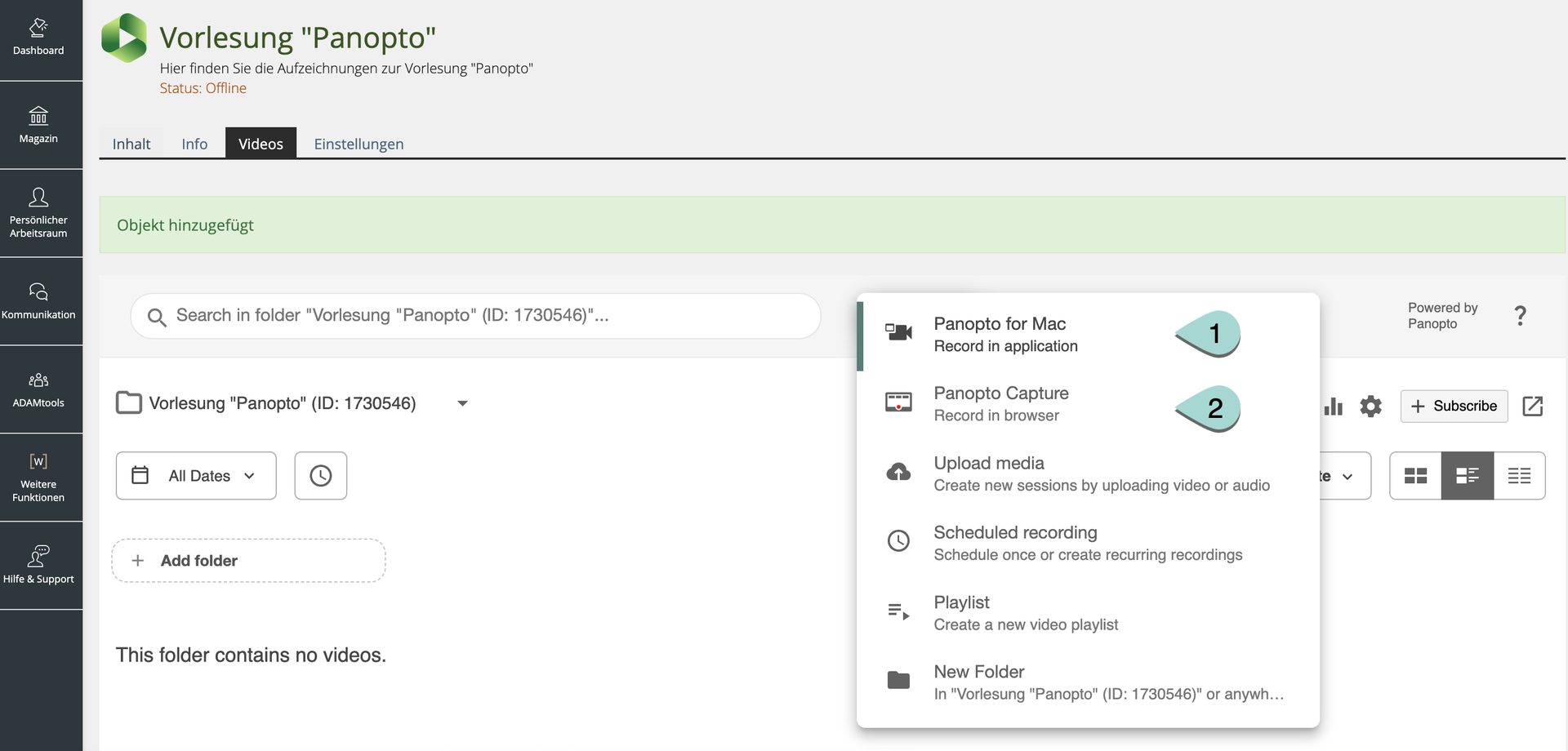Click the Subscribe button
This screenshot has width=1568, height=751.
(x=1454, y=407)
